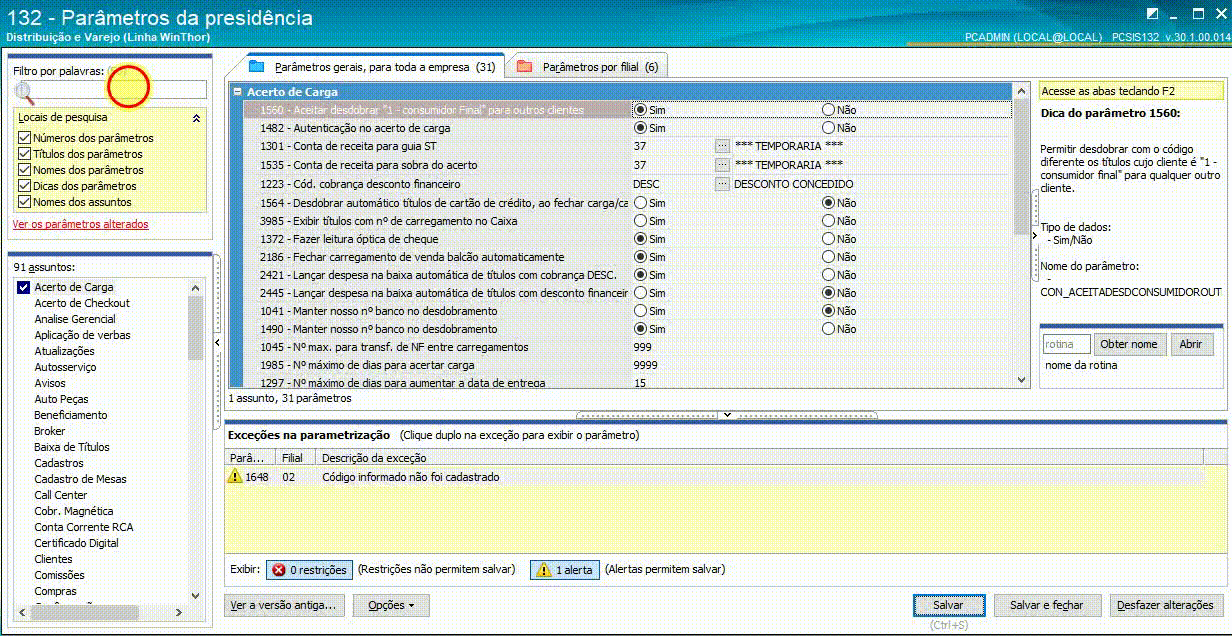Click value 9999 for Nº máximo de dias para acertar carga
Screen dimensions: 1232x636
[x=646, y=365]
